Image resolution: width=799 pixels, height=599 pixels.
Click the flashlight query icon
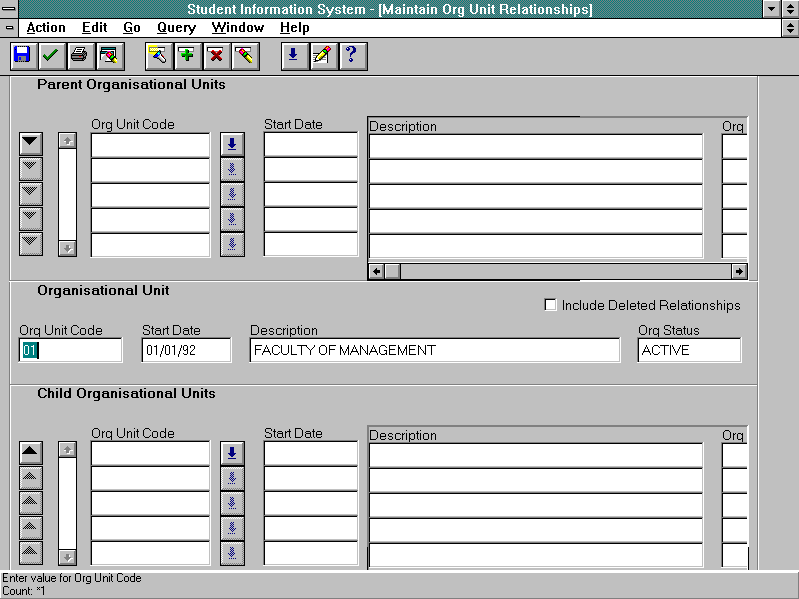pos(158,56)
